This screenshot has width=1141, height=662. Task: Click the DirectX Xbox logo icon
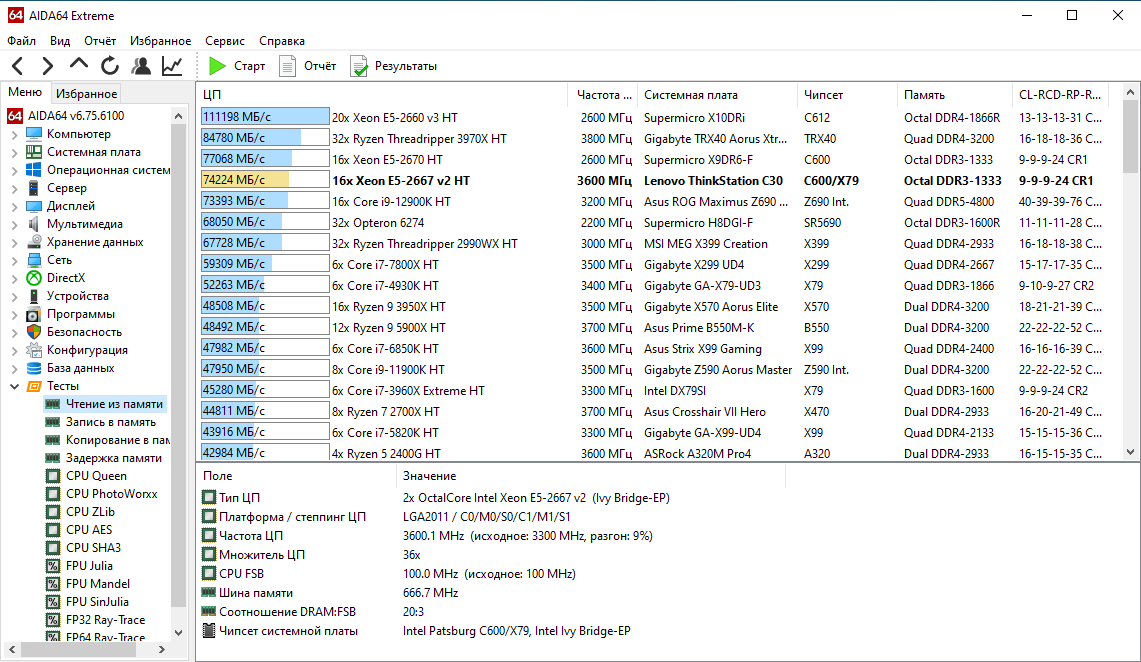coord(34,278)
